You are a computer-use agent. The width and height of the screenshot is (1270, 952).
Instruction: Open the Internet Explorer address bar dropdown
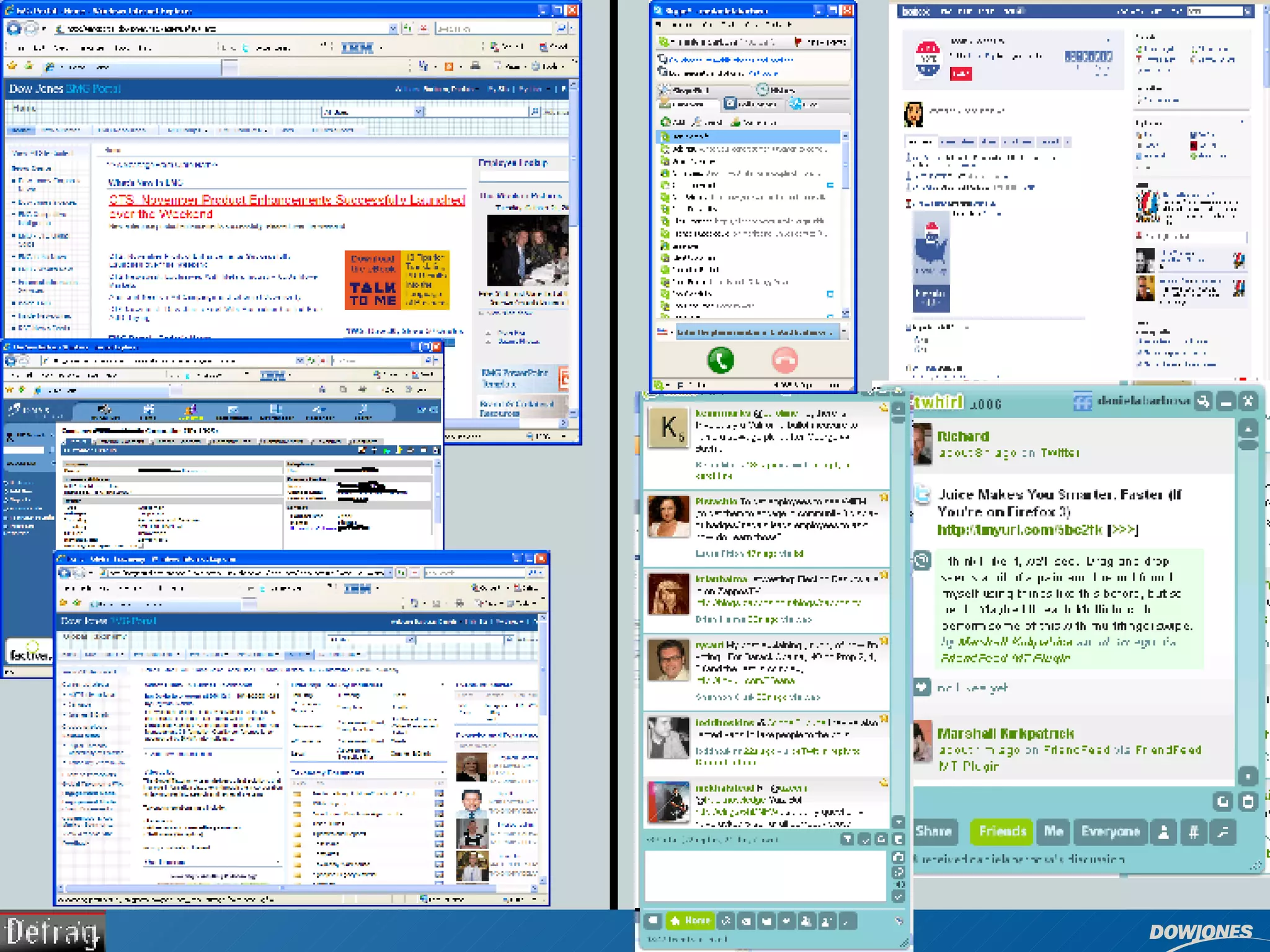[x=393, y=29]
